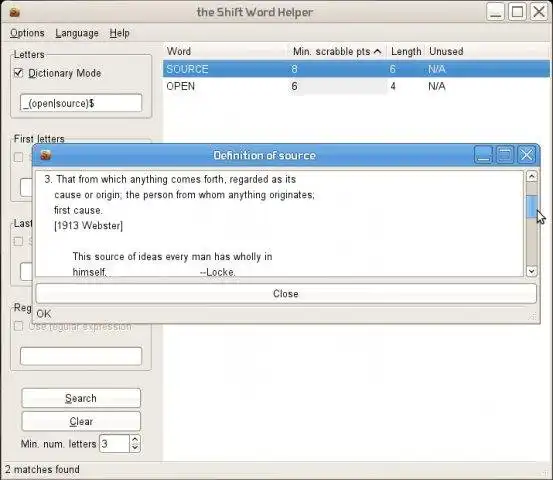The width and height of the screenshot is (553, 480).
Task: Click the Close button in definition dialog
Action: pos(286,293)
